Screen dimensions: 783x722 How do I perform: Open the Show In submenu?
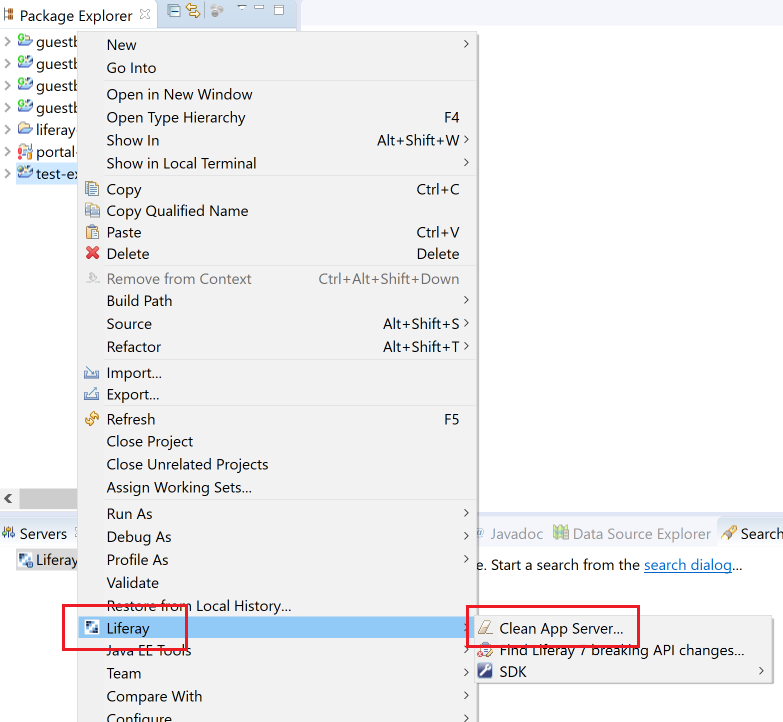(277, 140)
